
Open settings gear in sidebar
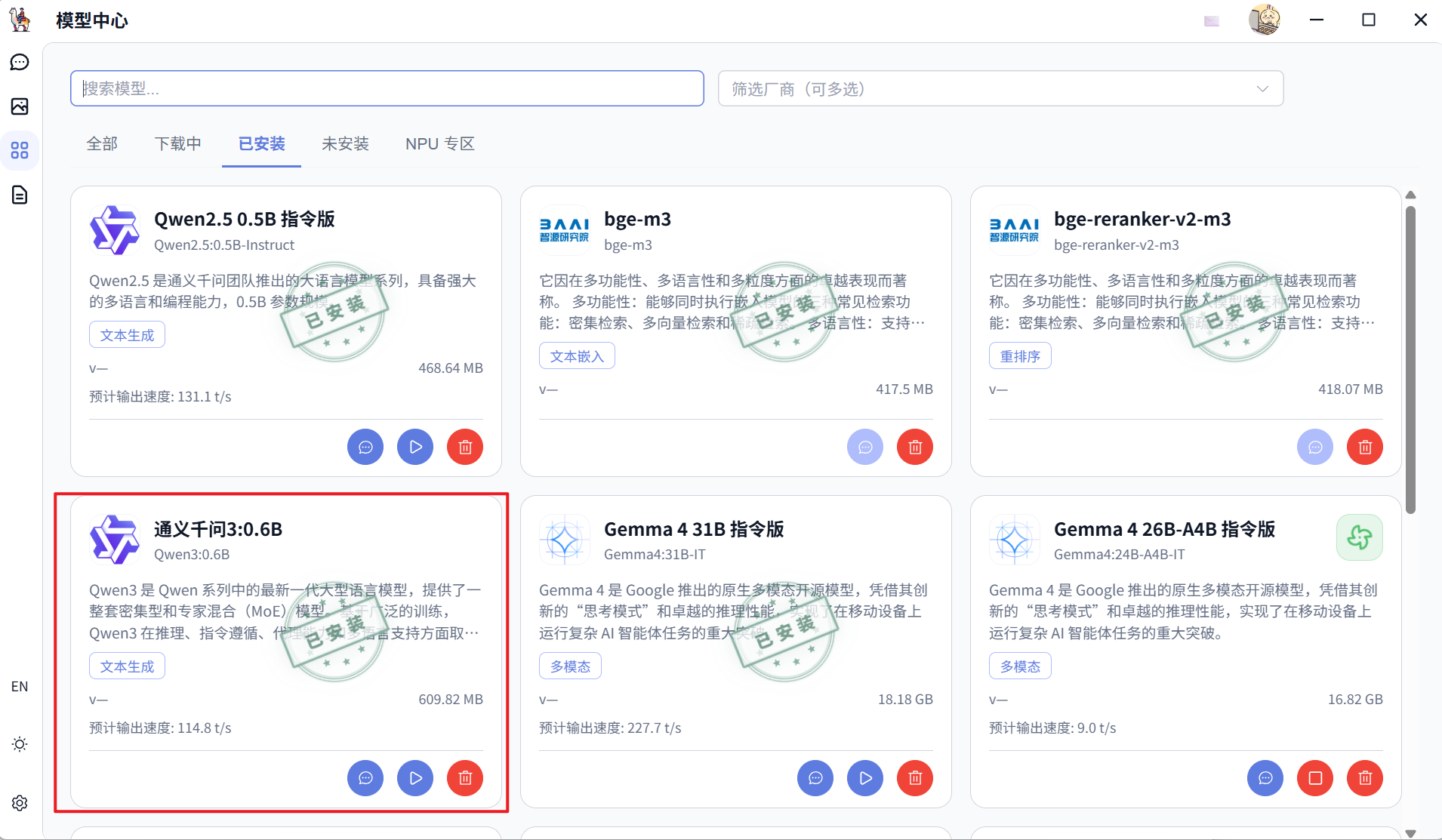[x=20, y=803]
